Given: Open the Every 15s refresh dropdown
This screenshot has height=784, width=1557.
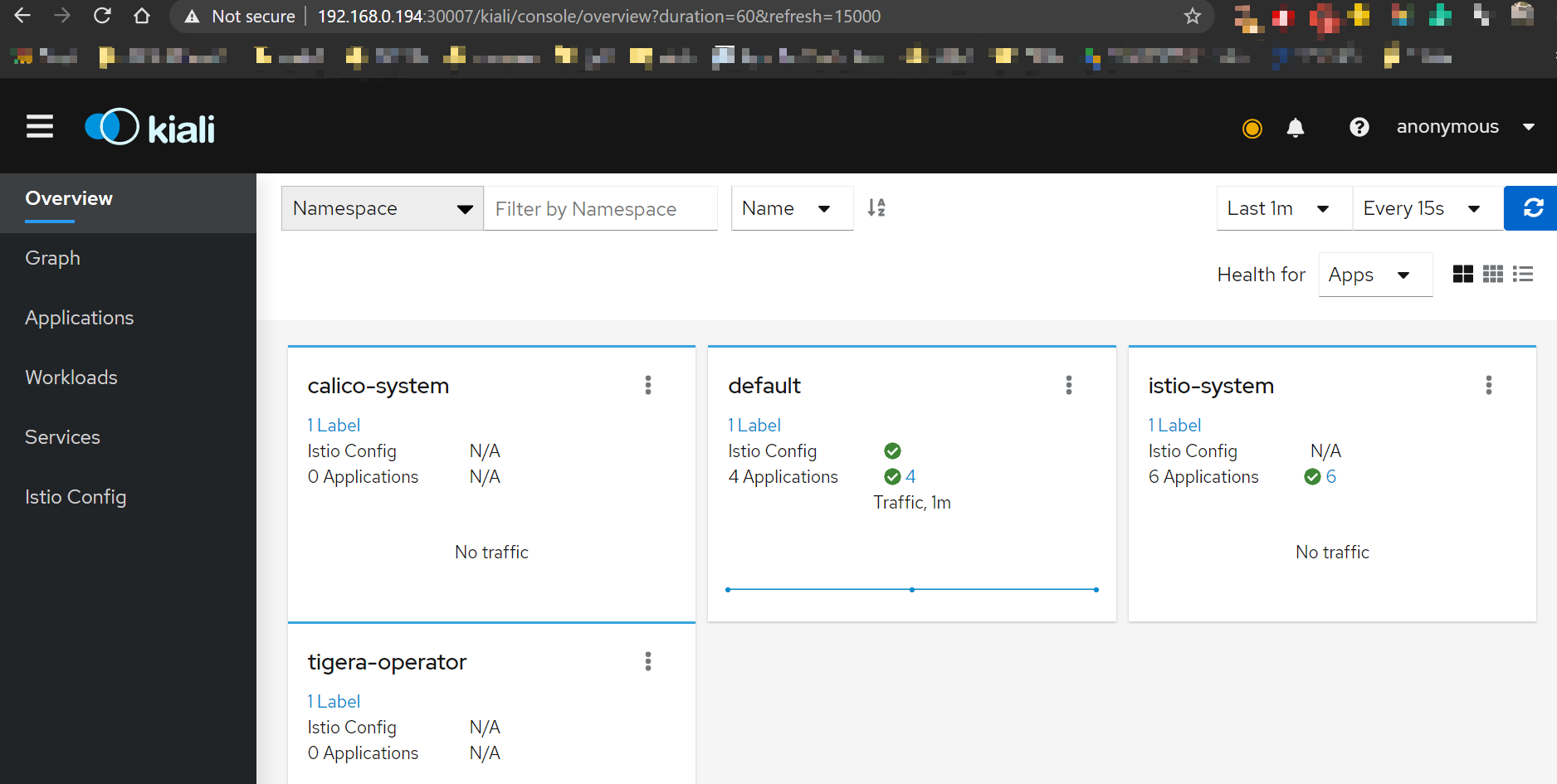Looking at the screenshot, I should pos(1428,208).
